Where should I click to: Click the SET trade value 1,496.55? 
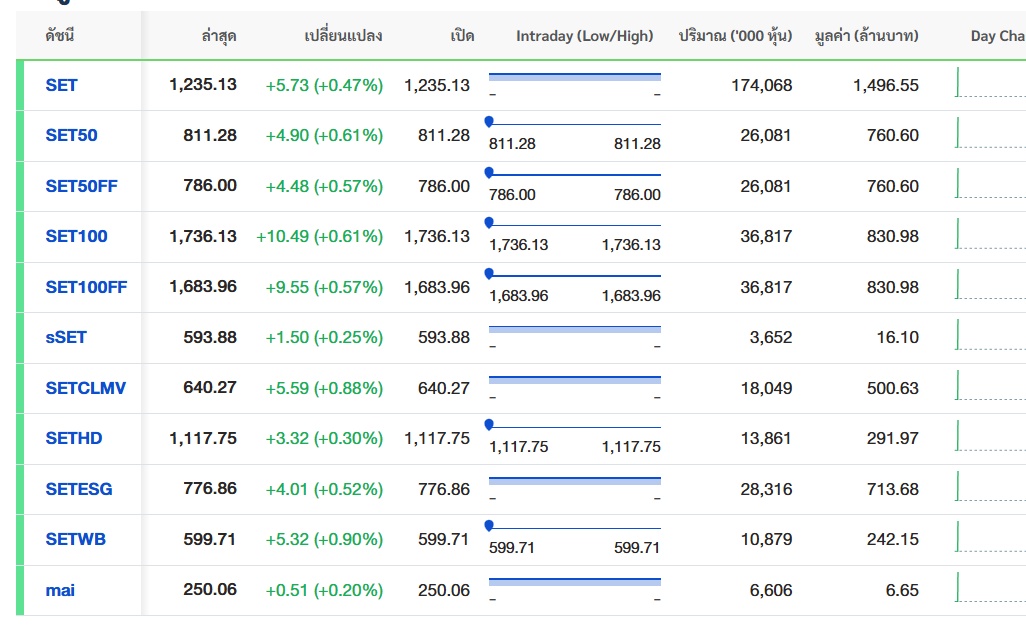coord(886,85)
